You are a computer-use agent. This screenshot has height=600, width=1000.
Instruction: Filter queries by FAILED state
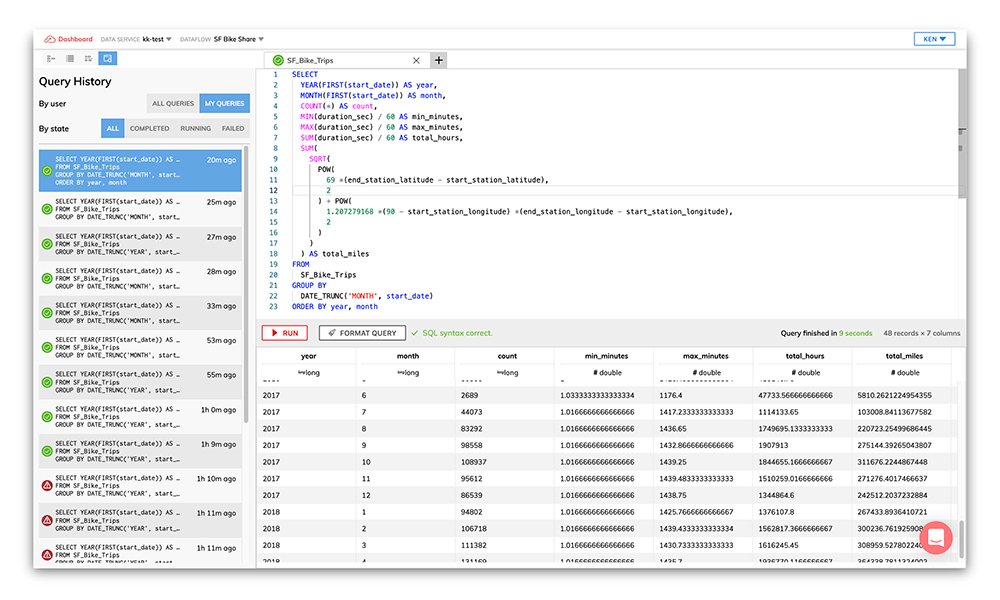tap(231, 127)
